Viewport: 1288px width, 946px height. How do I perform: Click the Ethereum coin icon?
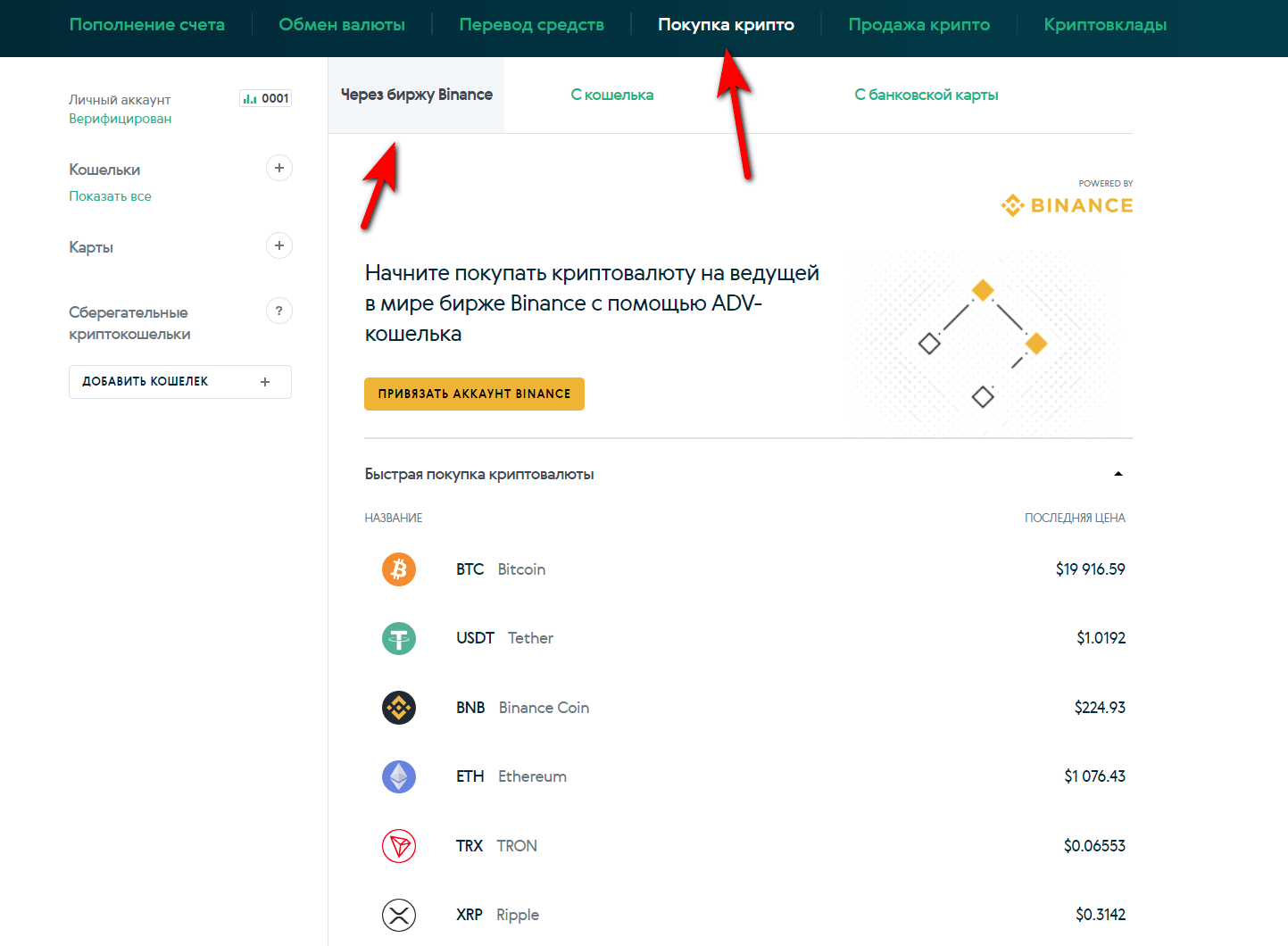(x=399, y=776)
